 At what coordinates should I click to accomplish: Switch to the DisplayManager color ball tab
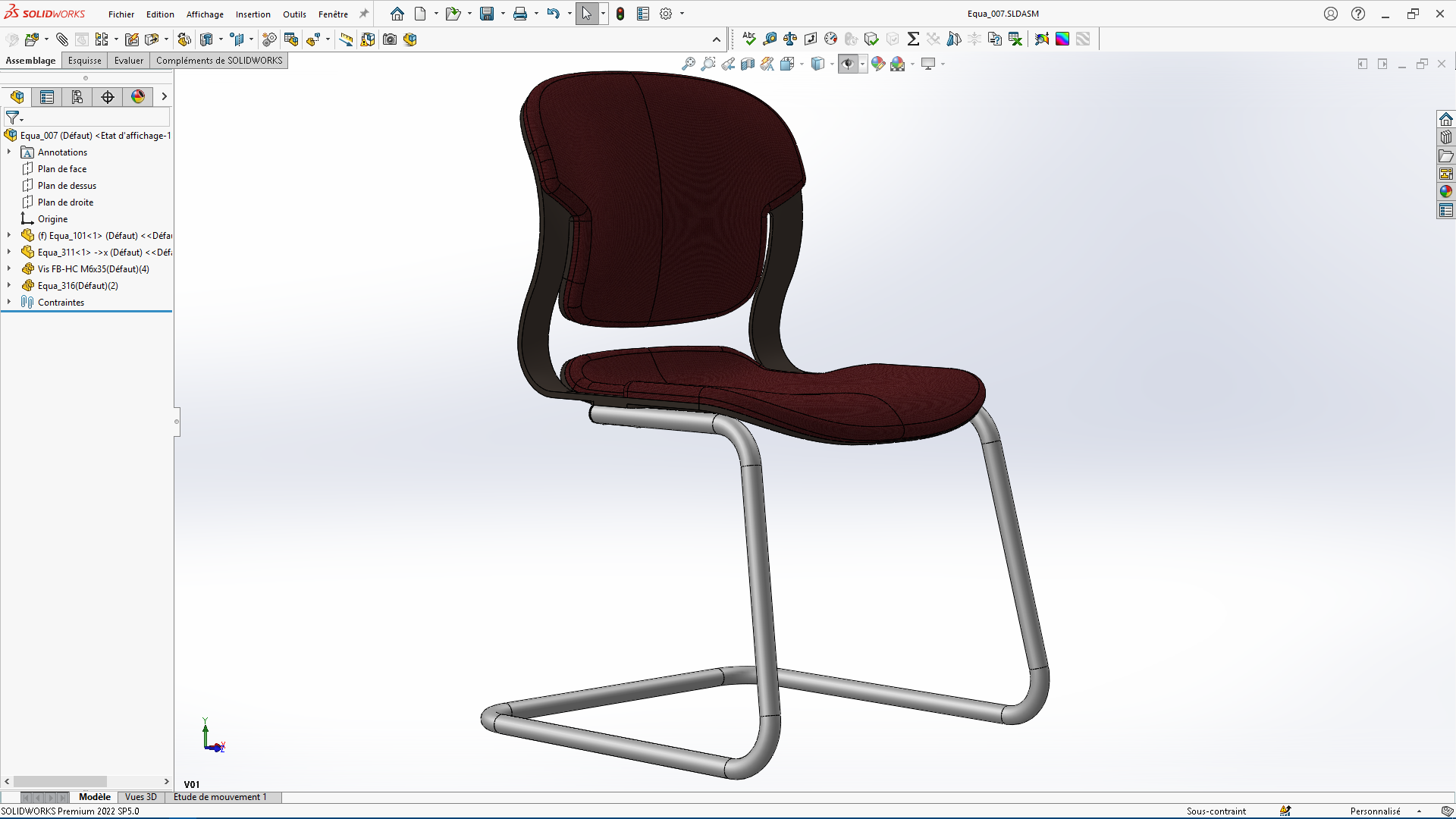pyautogui.click(x=138, y=97)
